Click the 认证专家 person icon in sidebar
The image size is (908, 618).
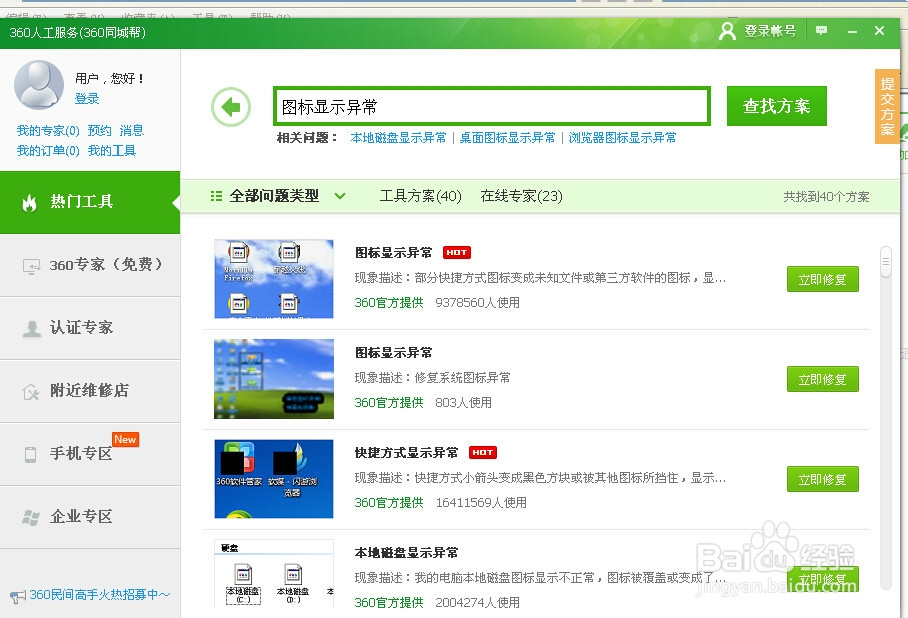(x=30, y=328)
